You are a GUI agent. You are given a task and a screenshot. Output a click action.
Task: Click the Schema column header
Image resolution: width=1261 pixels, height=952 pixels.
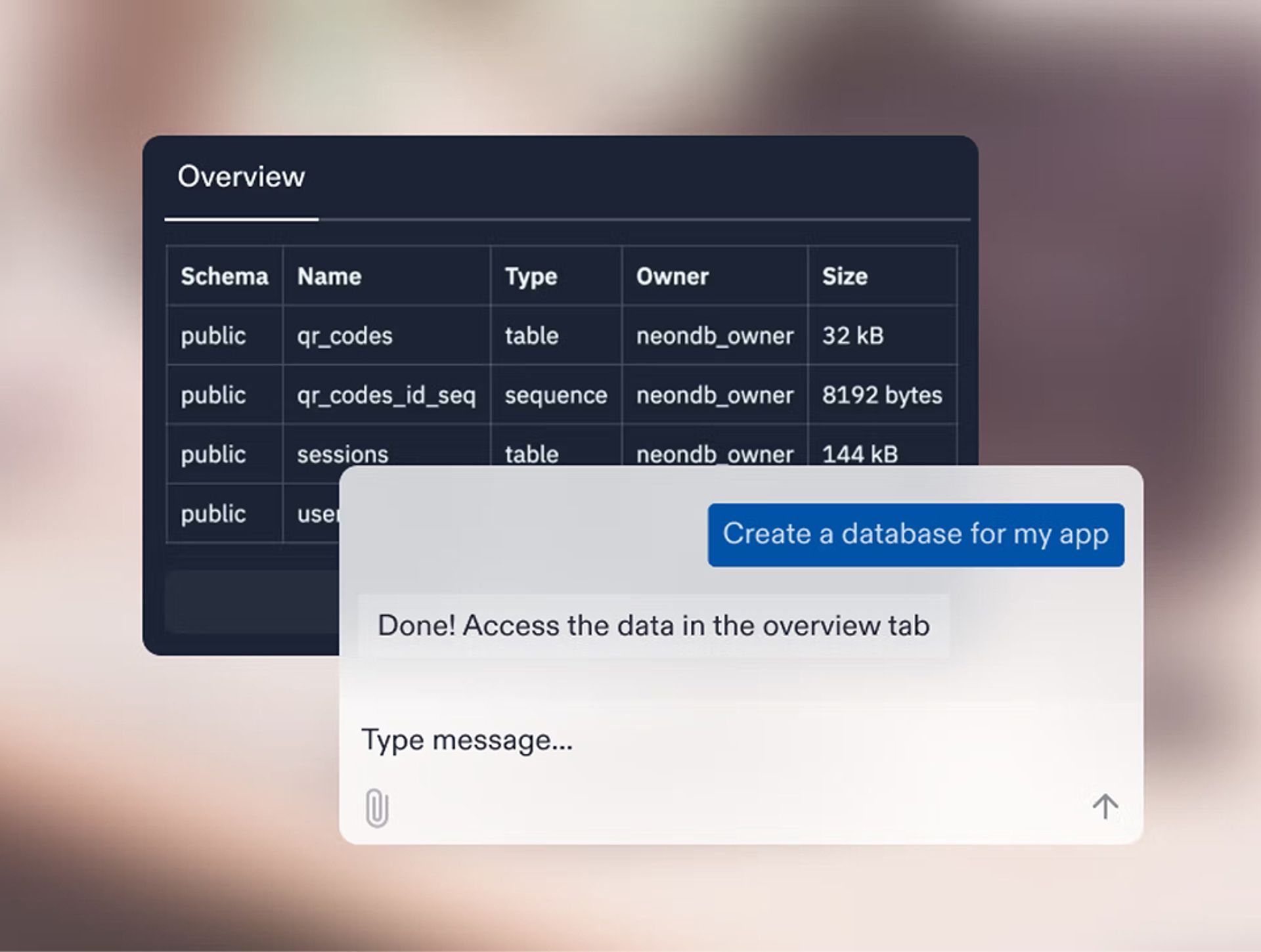click(225, 276)
